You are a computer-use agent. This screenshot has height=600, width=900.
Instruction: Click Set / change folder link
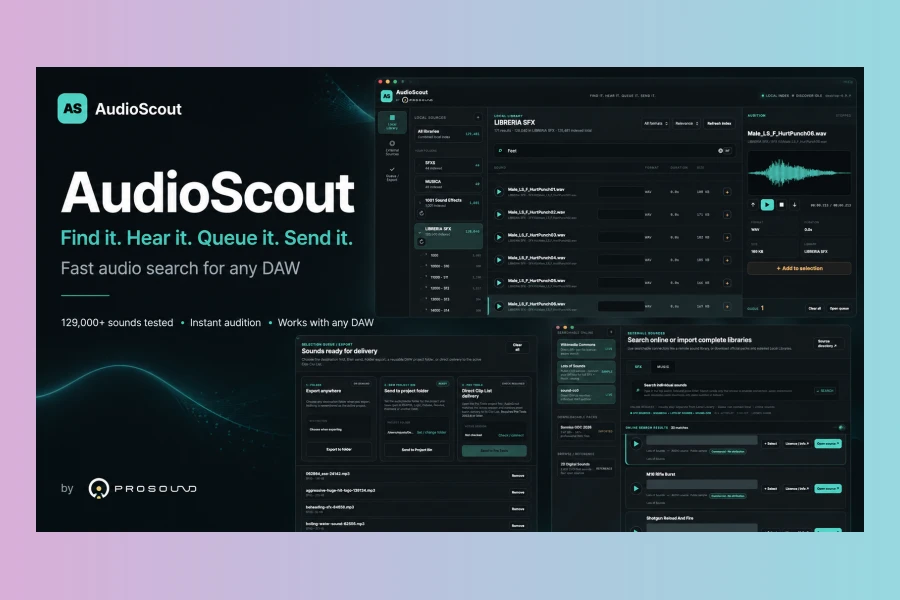coord(431,432)
